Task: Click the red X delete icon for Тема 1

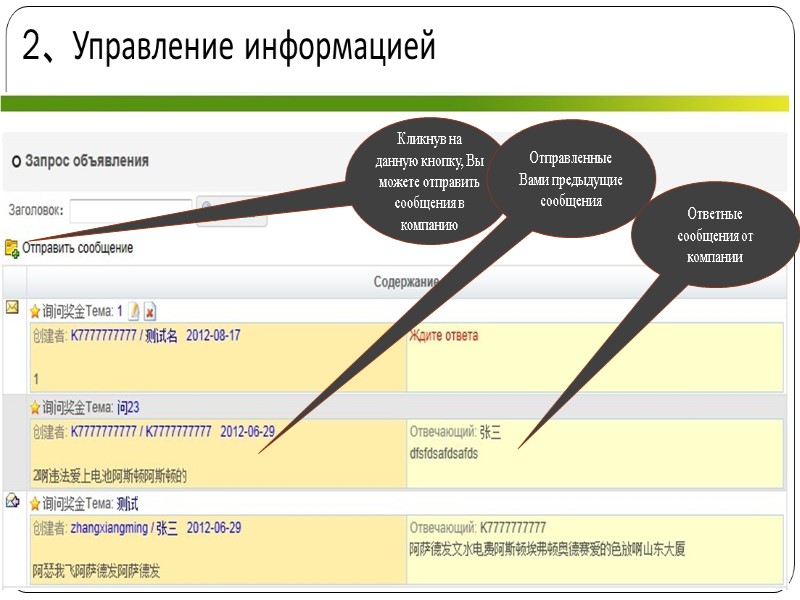Action: 148,309
